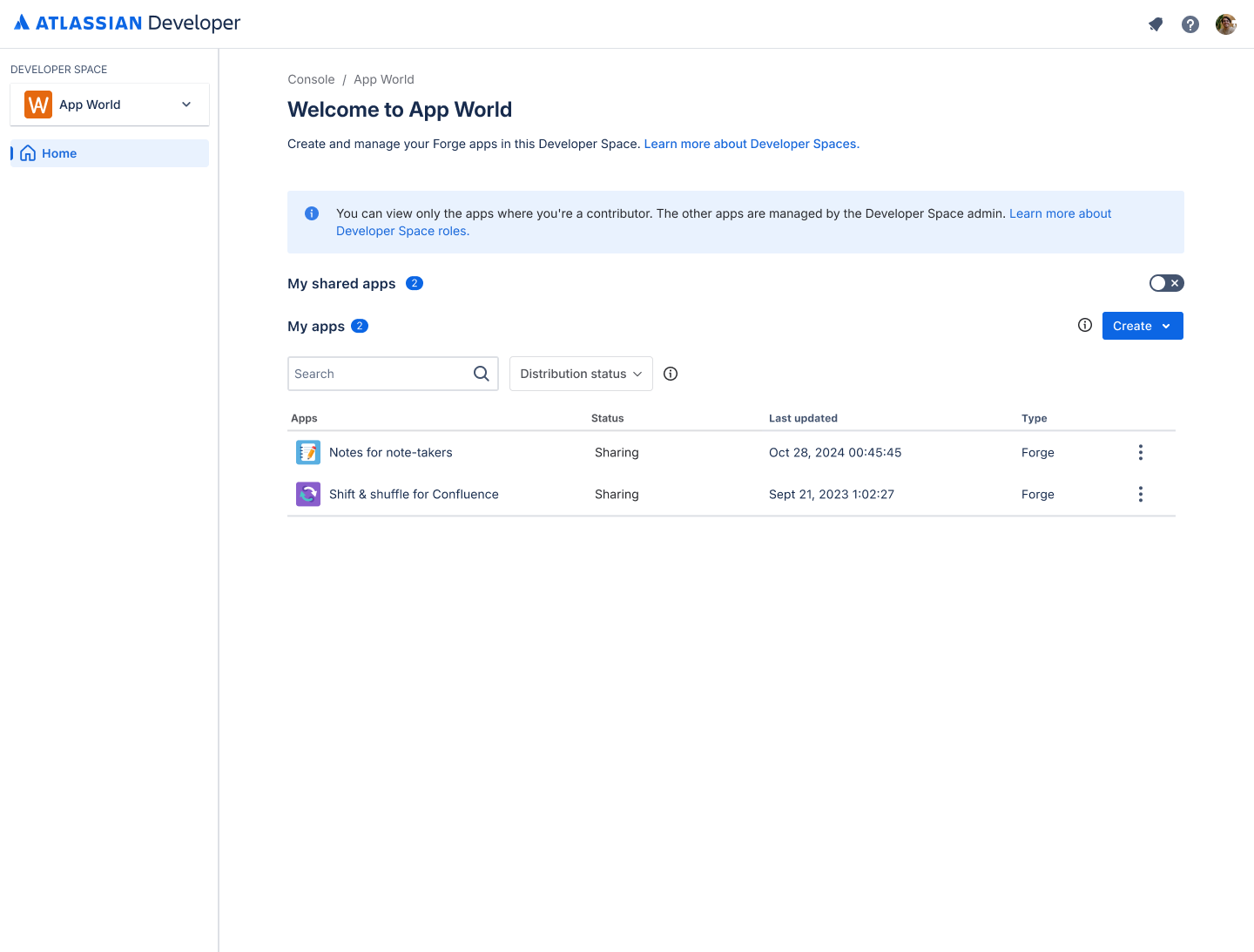Open the help question mark icon
Image resolution: width=1254 pixels, height=952 pixels.
coord(1190,24)
